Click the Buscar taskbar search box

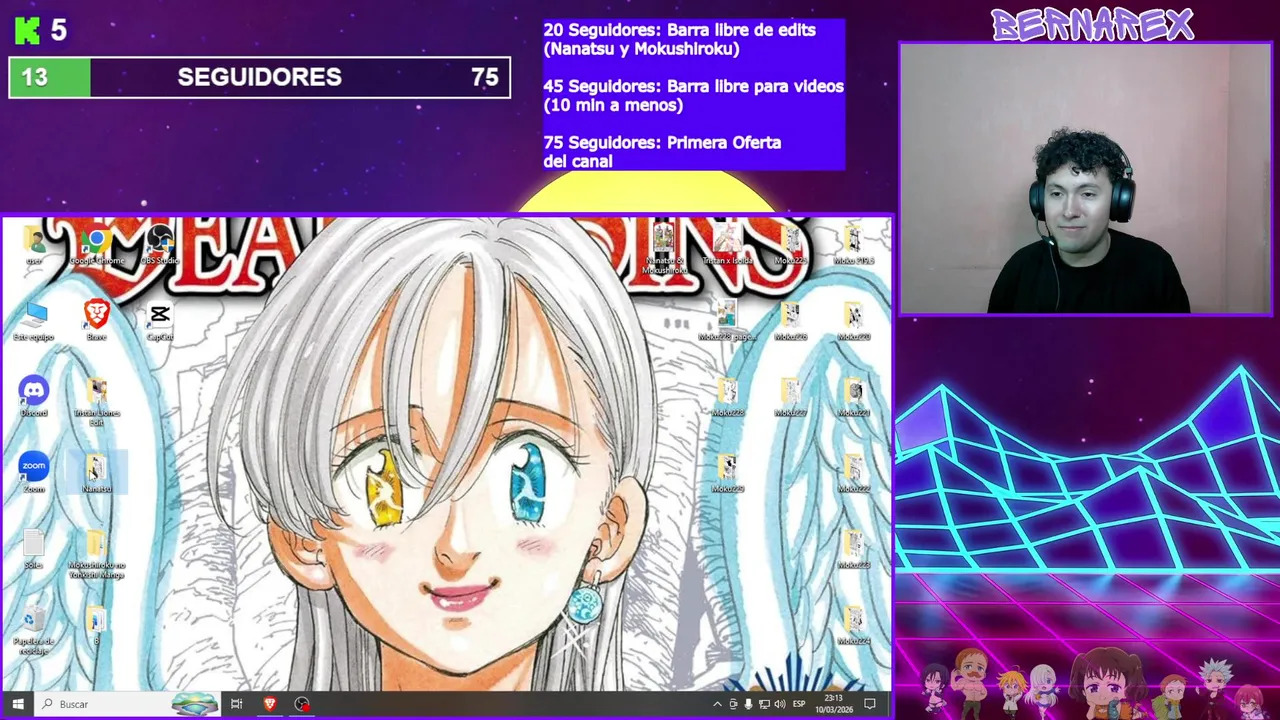click(x=127, y=704)
